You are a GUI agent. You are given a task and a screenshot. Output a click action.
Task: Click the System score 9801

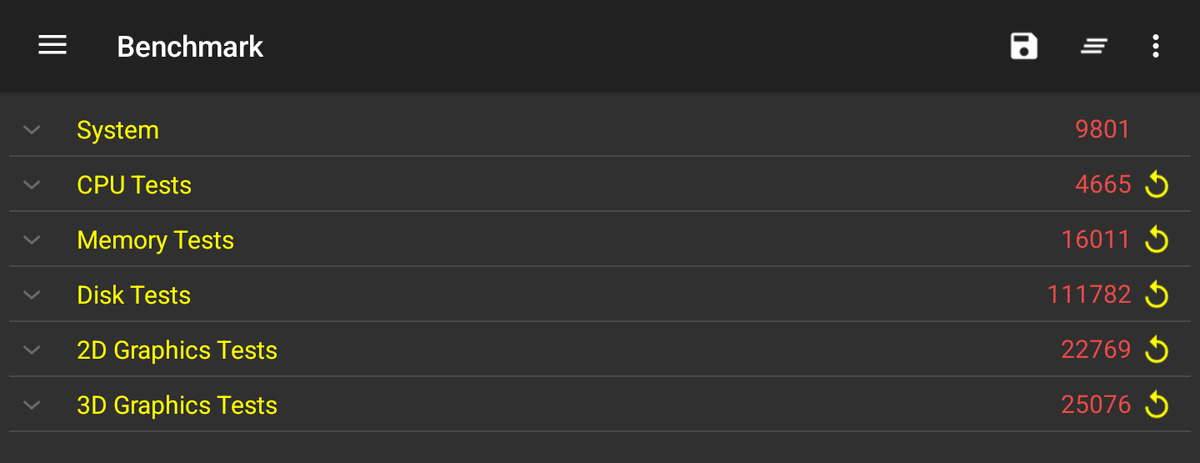click(x=1102, y=130)
